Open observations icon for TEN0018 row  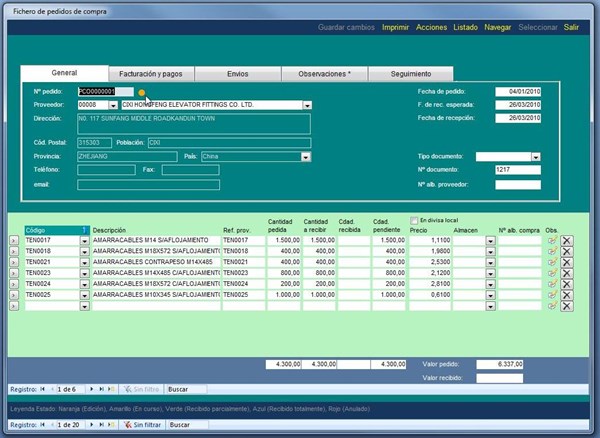(550, 251)
